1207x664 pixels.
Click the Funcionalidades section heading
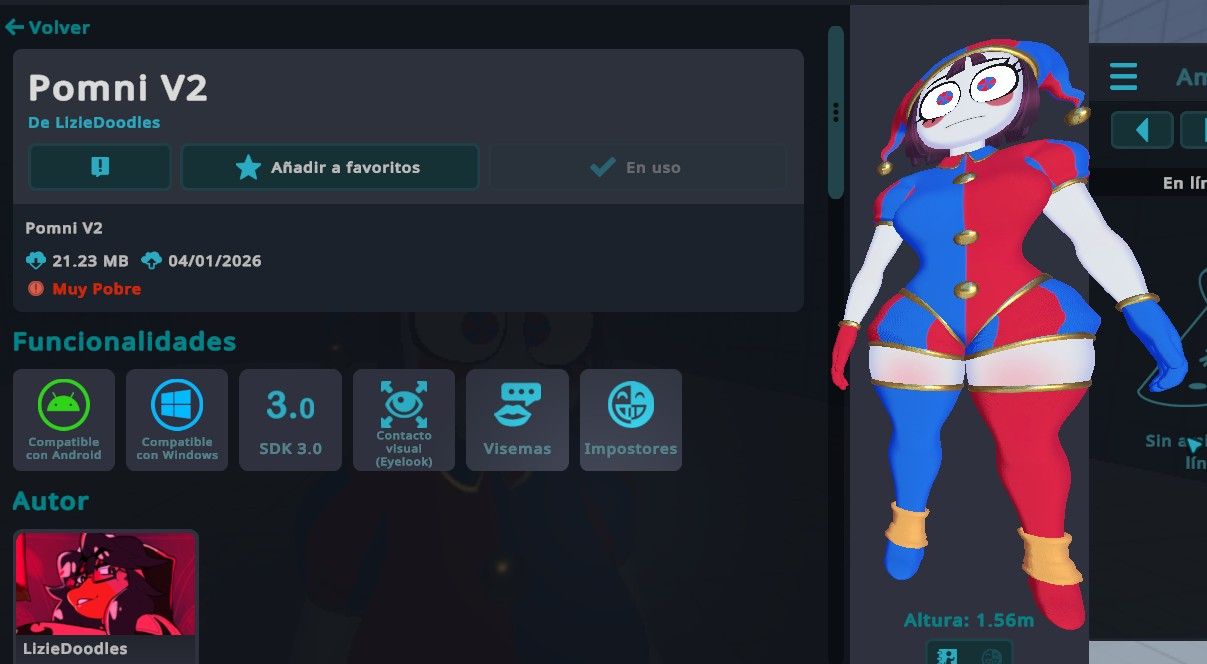pos(124,342)
